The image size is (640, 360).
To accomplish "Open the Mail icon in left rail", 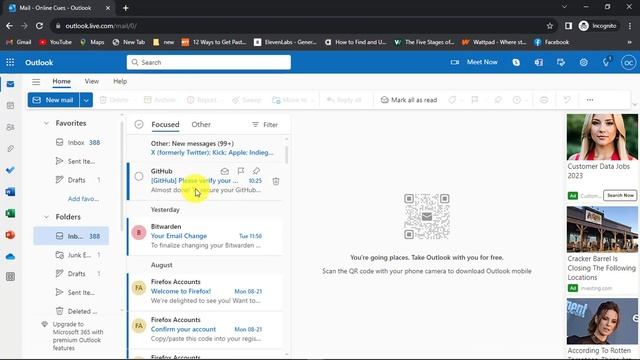I will [11, 84].
